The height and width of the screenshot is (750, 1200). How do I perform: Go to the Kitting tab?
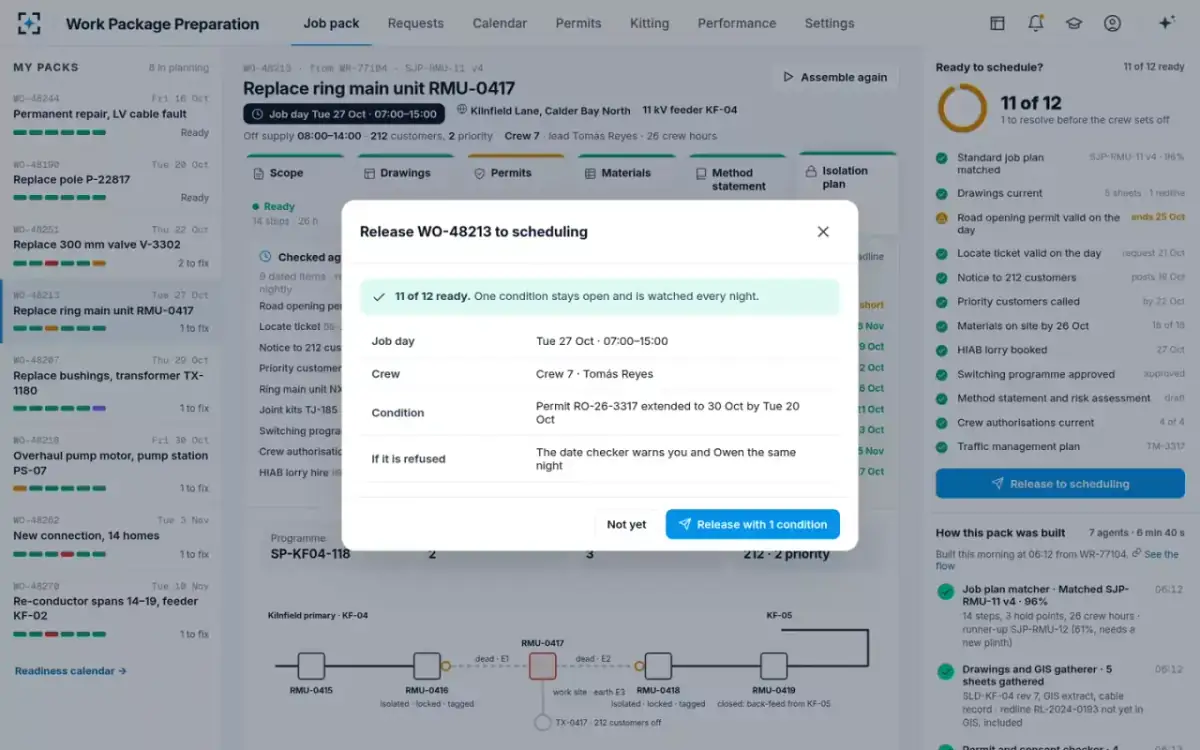[x=650, y=23]
